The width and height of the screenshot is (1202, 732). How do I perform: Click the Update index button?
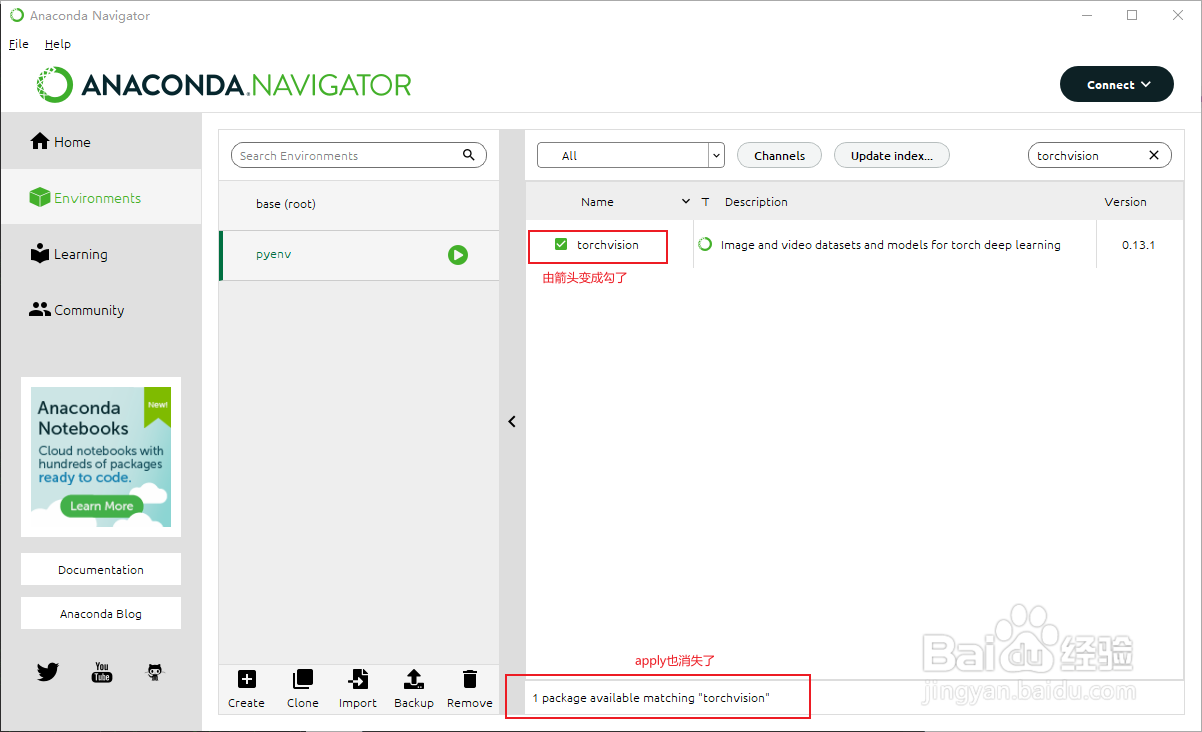(891, 155)
